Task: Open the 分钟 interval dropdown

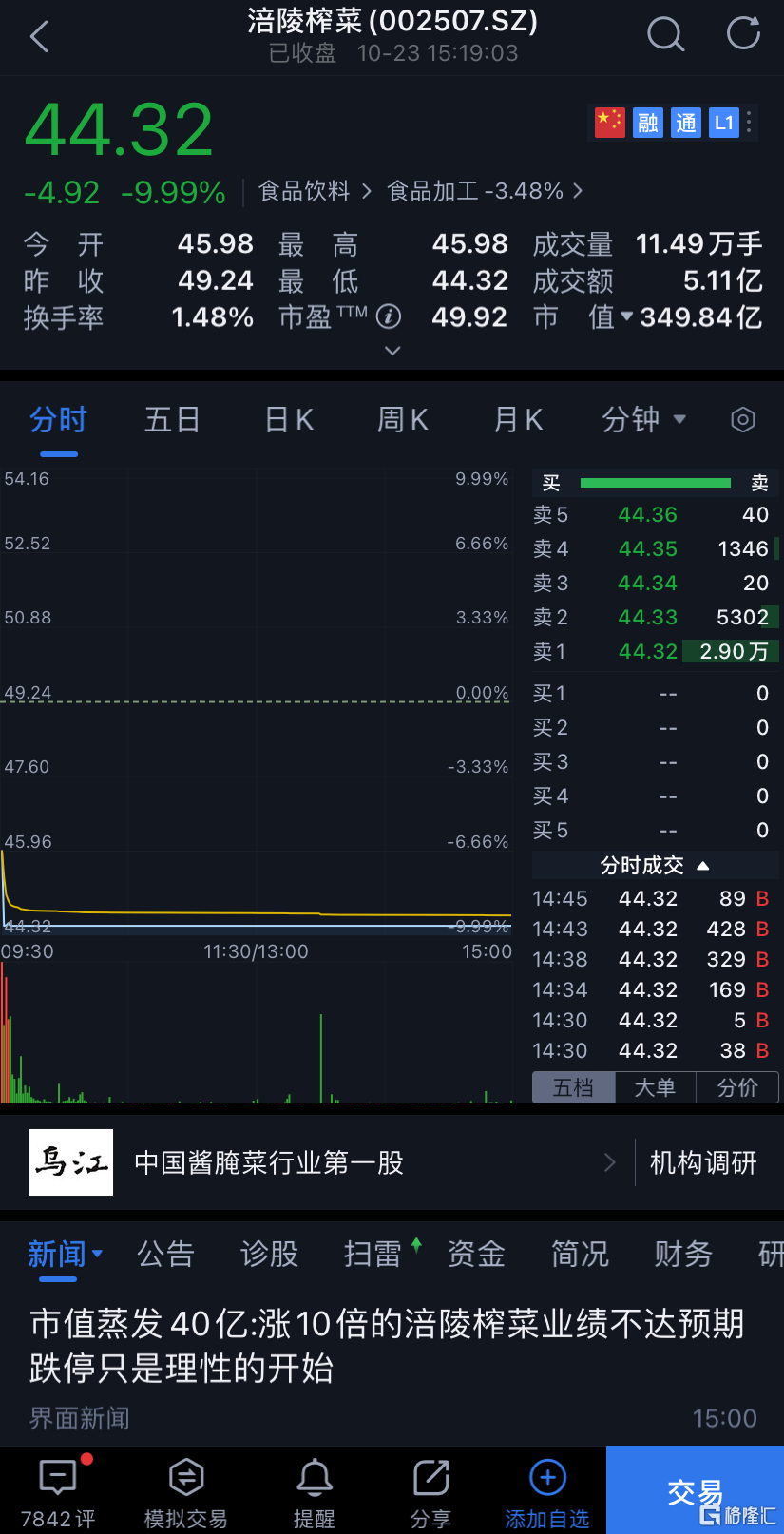Action: coord(643,419)
